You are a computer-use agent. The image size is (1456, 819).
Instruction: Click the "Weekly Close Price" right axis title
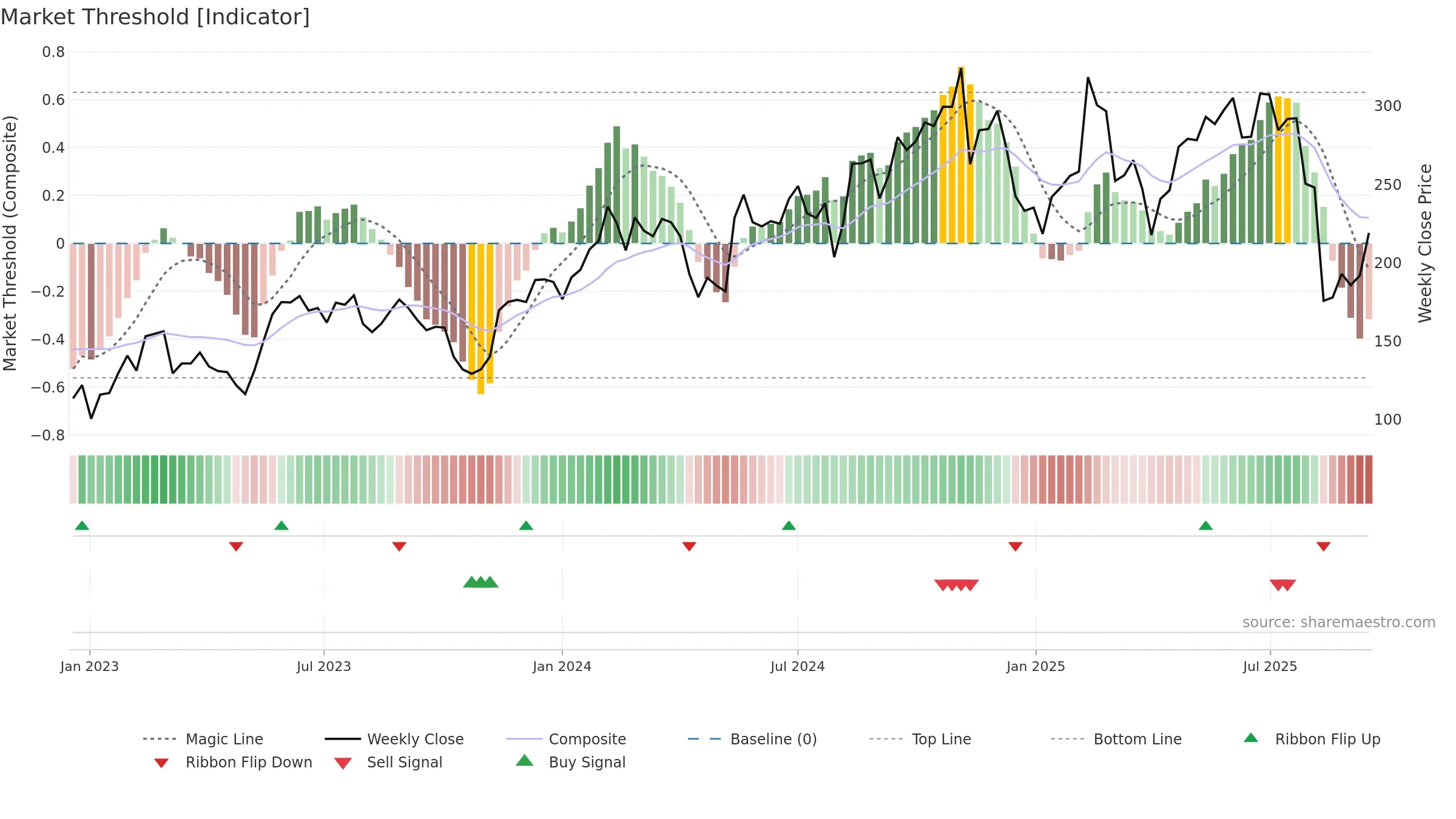coord(1425,243)
